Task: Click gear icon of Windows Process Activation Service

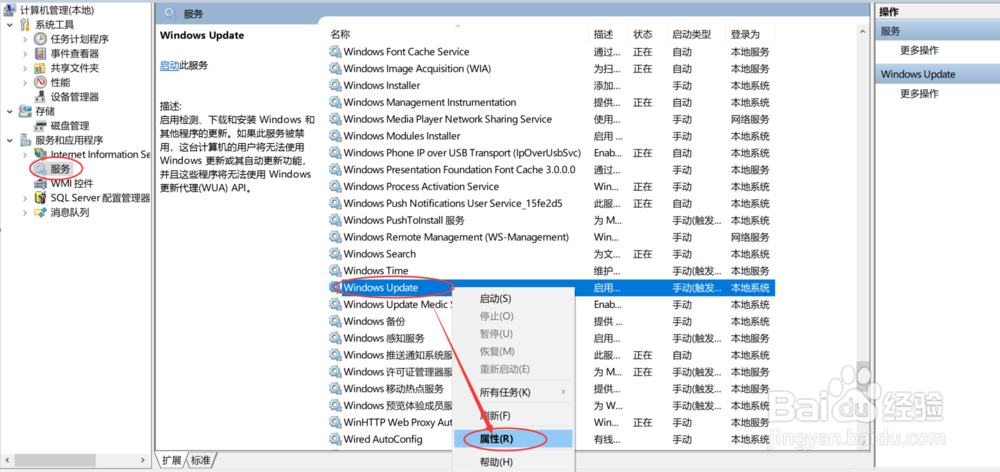Action: coord(335,186)
